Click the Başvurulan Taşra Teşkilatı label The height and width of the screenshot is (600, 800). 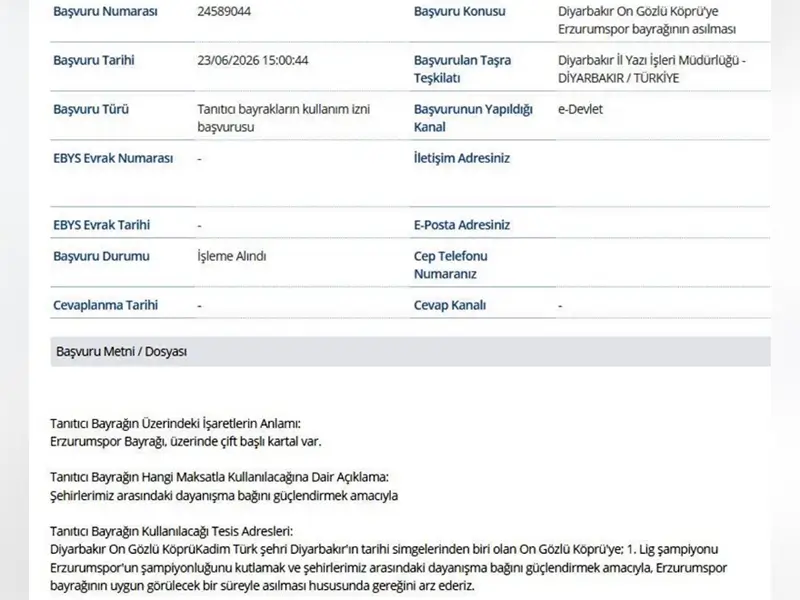(462, 69)
